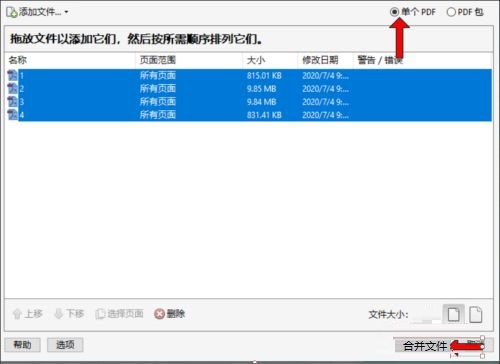Click PDF icon of file 4

(13, 115)
